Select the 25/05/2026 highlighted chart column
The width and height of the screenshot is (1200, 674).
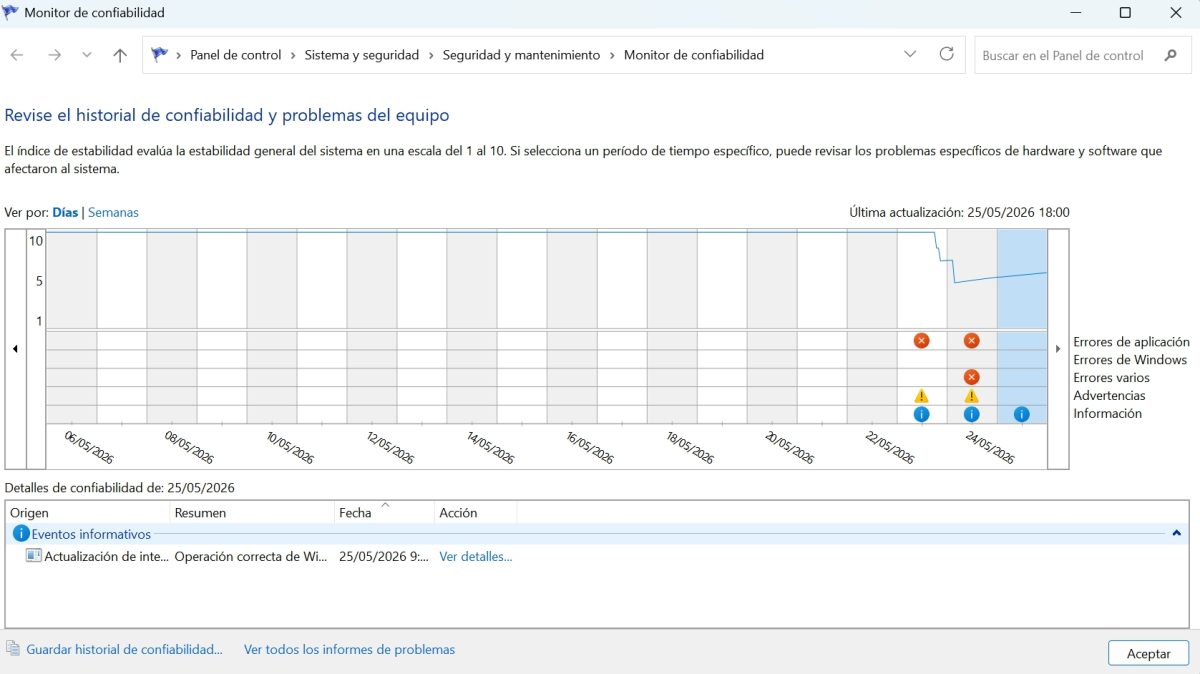click(1022, 325)
